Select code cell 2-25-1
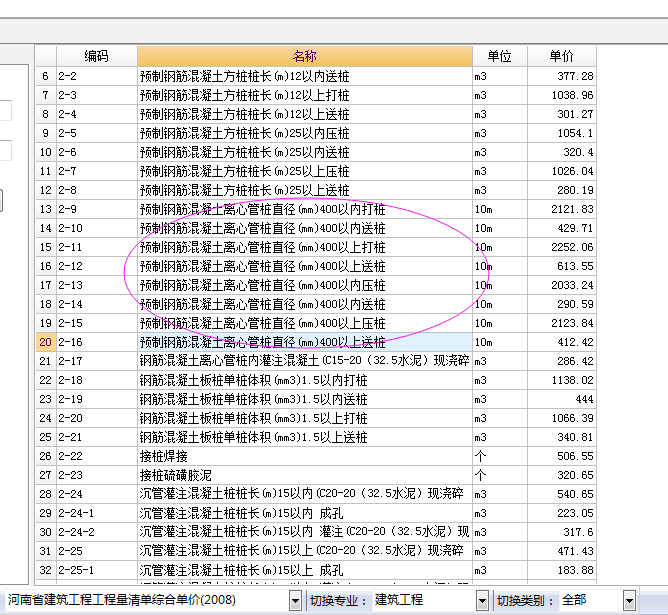The height and width of the screenshot is (615, 668). pos(97,570)
